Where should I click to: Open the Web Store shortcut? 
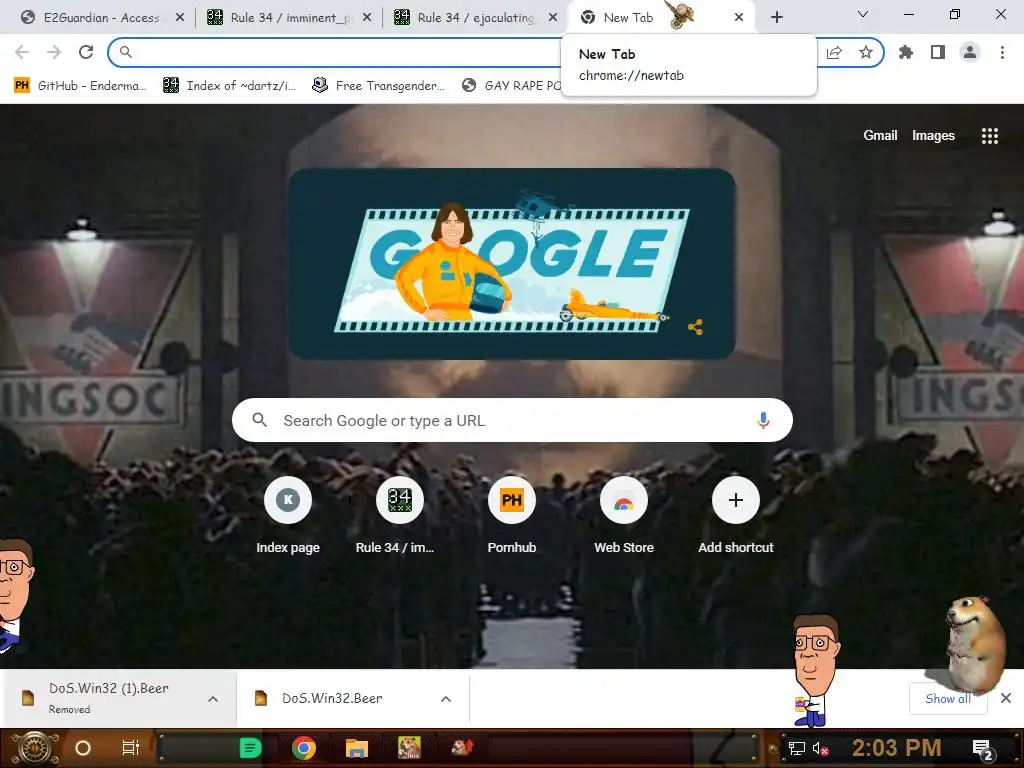[624, 516]
